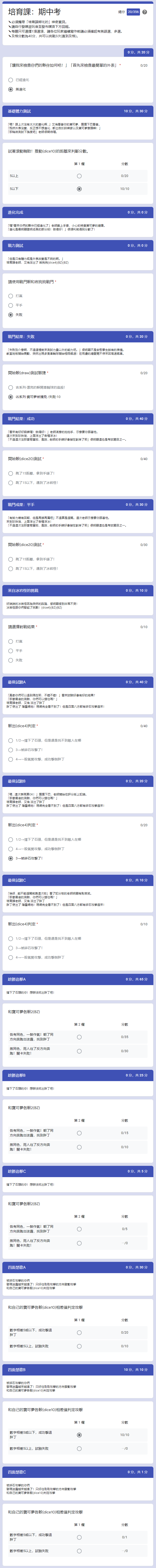
Task: Choose 打贏 under 請選擇對戰結果
Action: tap(10, 641)
